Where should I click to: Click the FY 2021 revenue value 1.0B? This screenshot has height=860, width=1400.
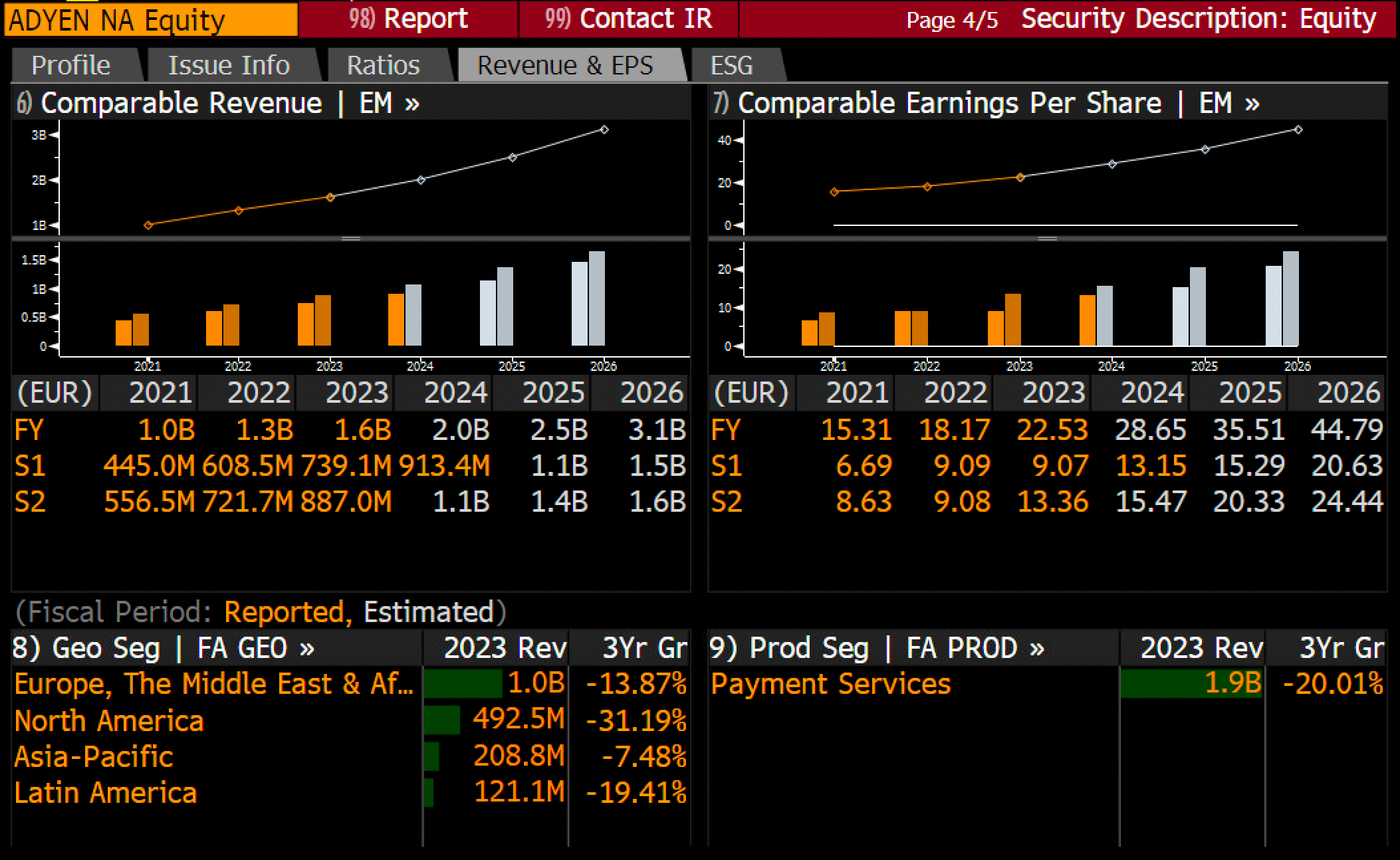point(166,430)
